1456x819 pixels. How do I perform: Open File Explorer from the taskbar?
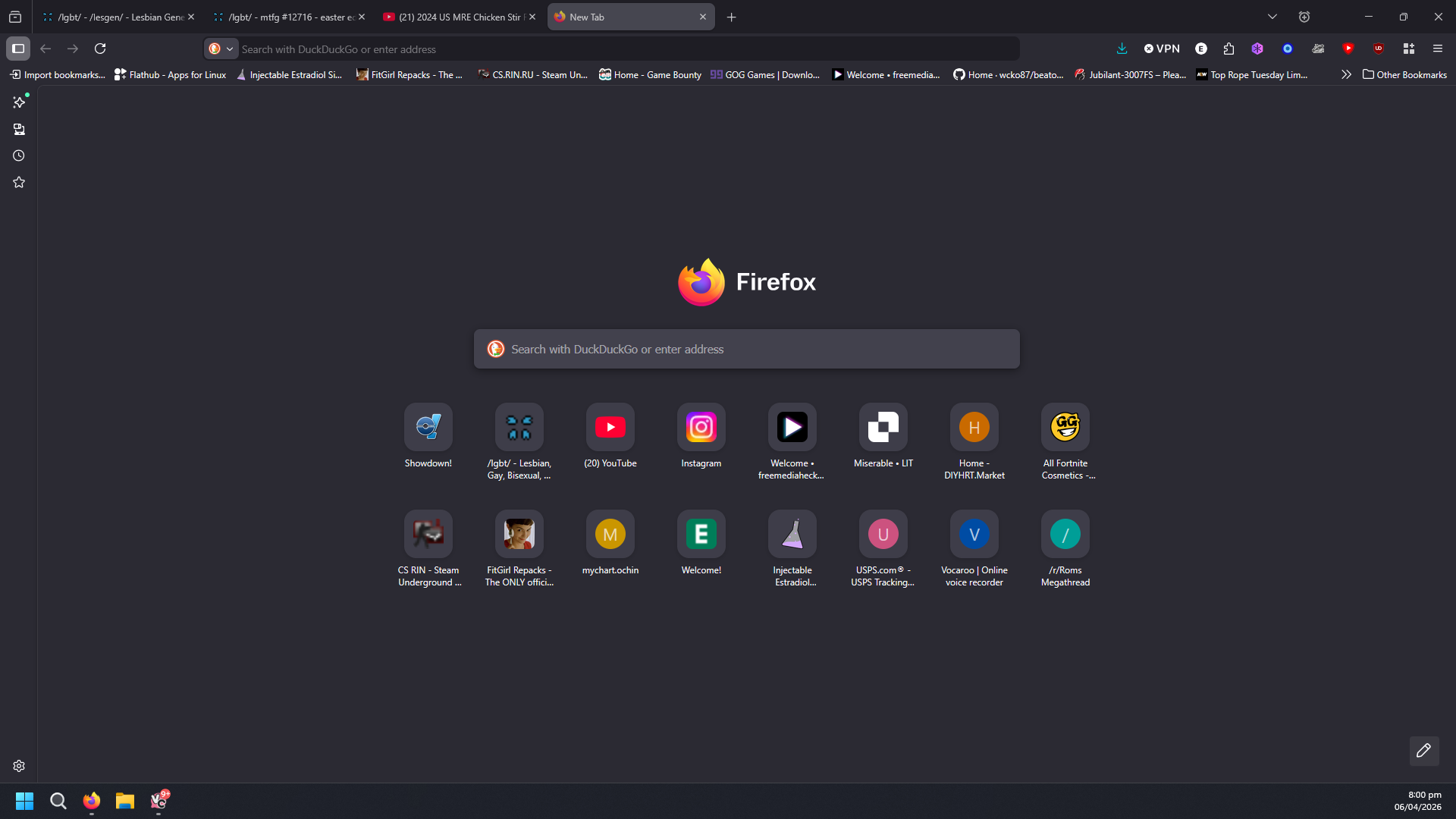124,801
